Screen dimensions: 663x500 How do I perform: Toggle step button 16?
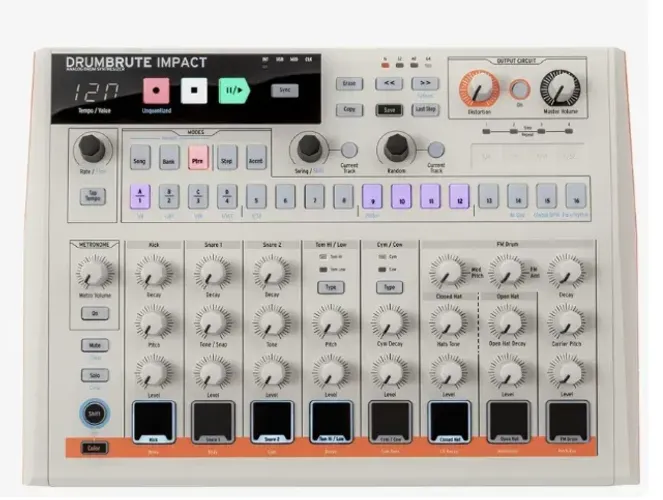click(576, 197)
